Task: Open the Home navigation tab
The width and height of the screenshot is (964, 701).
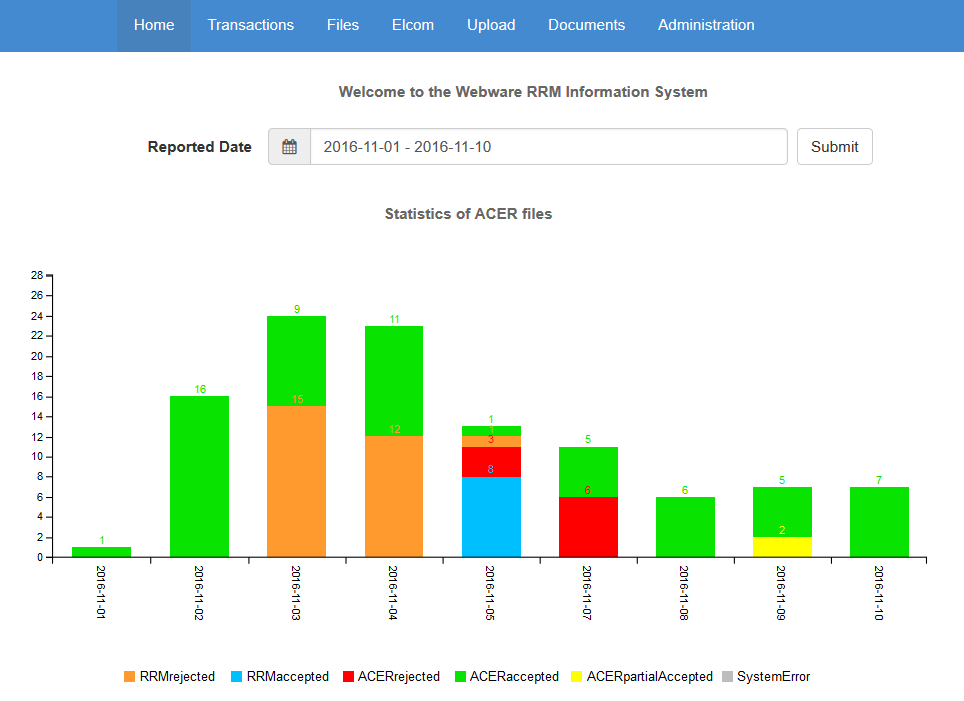Action: click(x=154, y=25)
